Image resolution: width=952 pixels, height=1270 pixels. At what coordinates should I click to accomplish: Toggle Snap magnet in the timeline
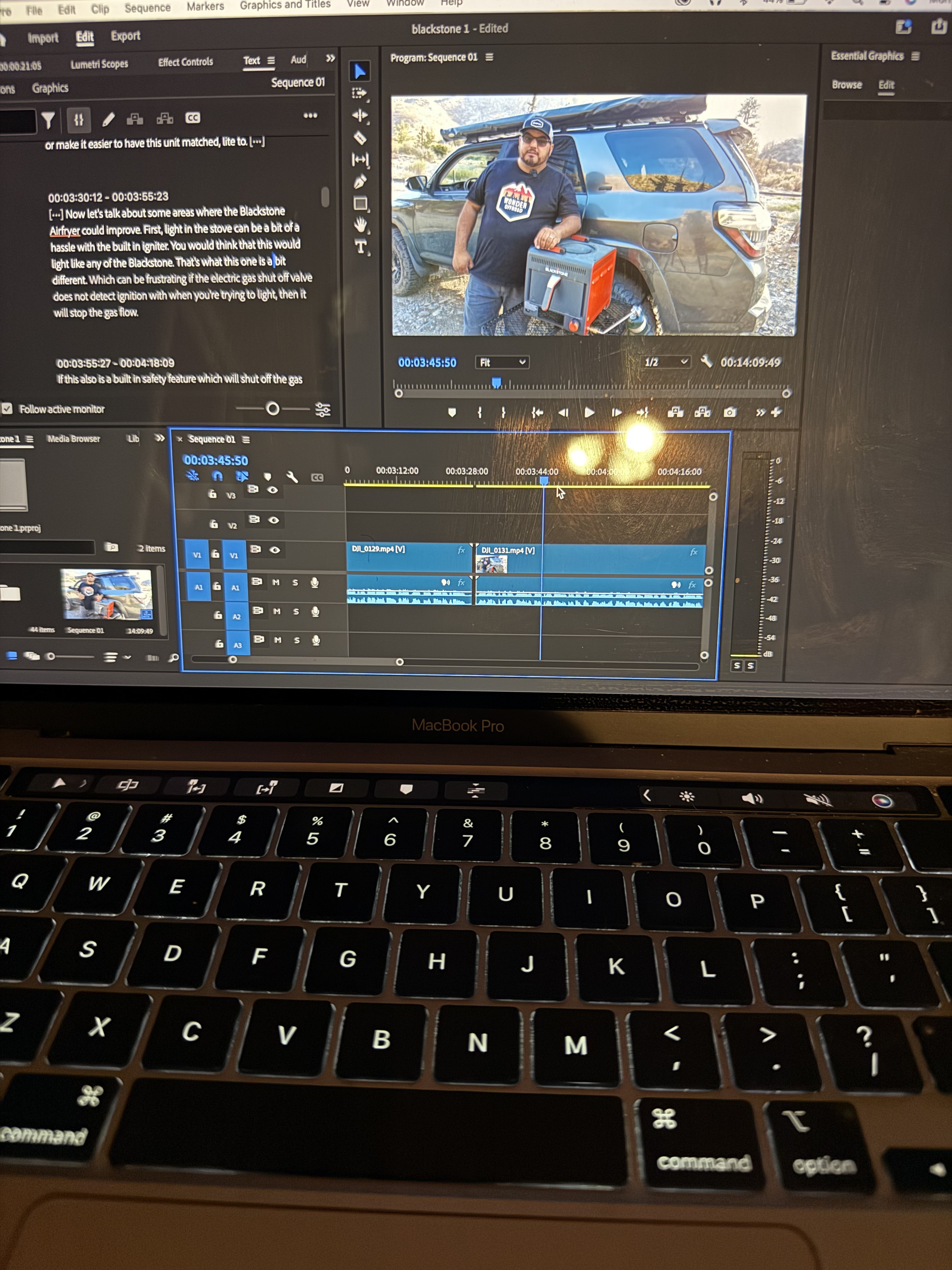point(218,476)
